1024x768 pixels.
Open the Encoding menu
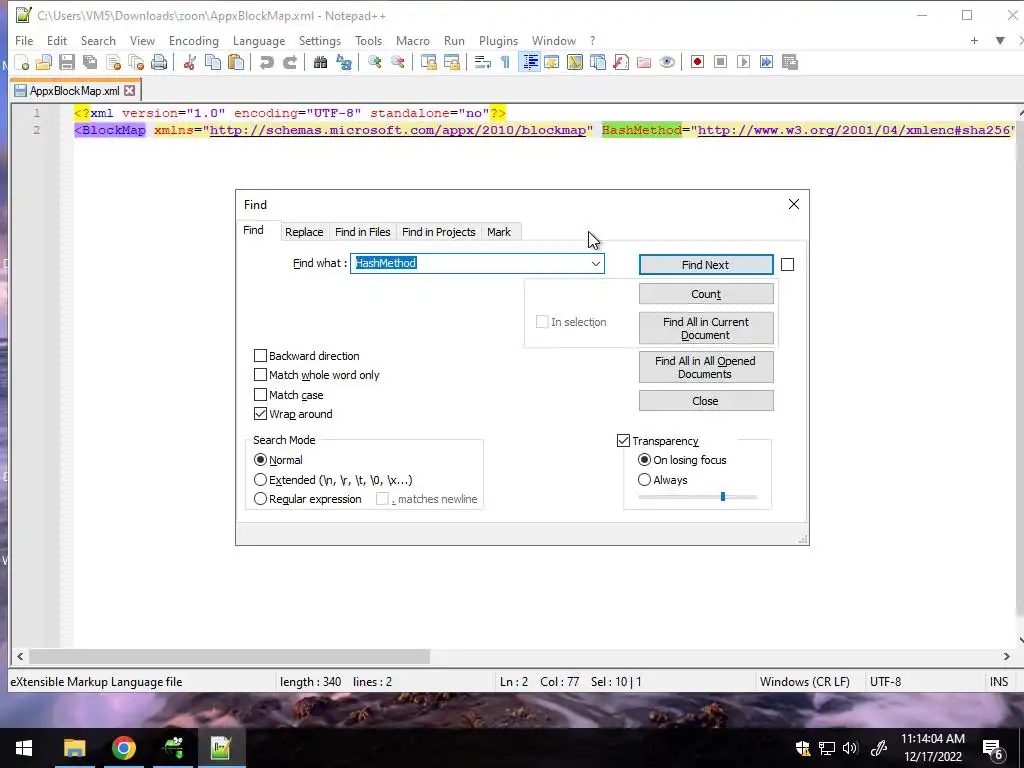[194, 40]
